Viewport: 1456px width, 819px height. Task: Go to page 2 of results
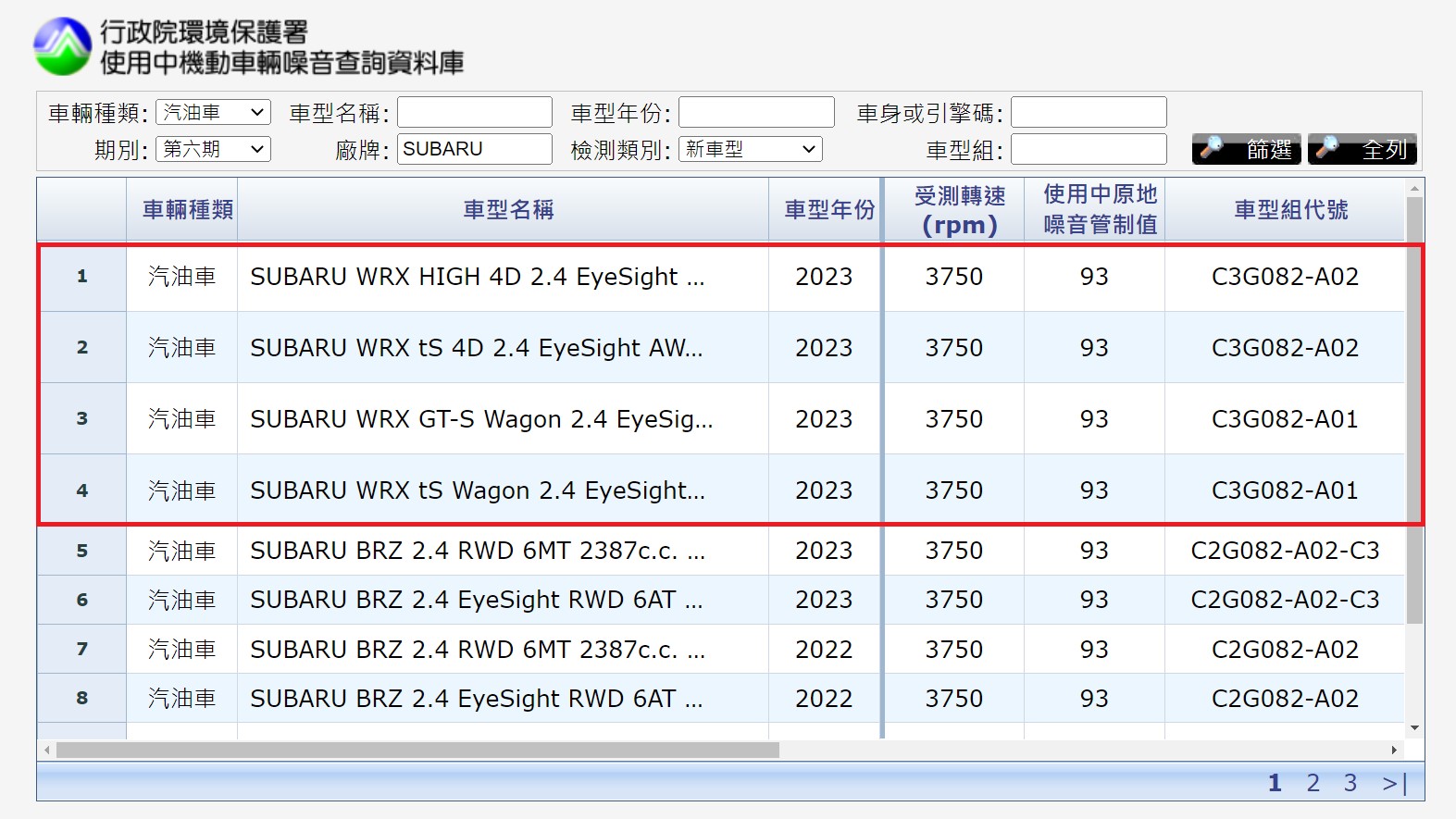click(x=1313, y=783)
